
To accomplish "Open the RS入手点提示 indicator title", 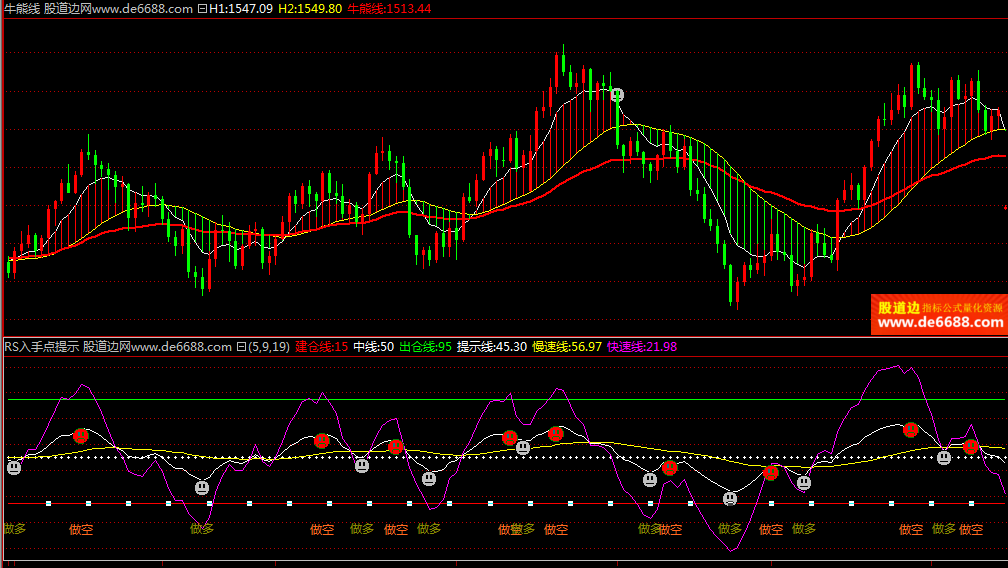I will [x=41, y=347].
